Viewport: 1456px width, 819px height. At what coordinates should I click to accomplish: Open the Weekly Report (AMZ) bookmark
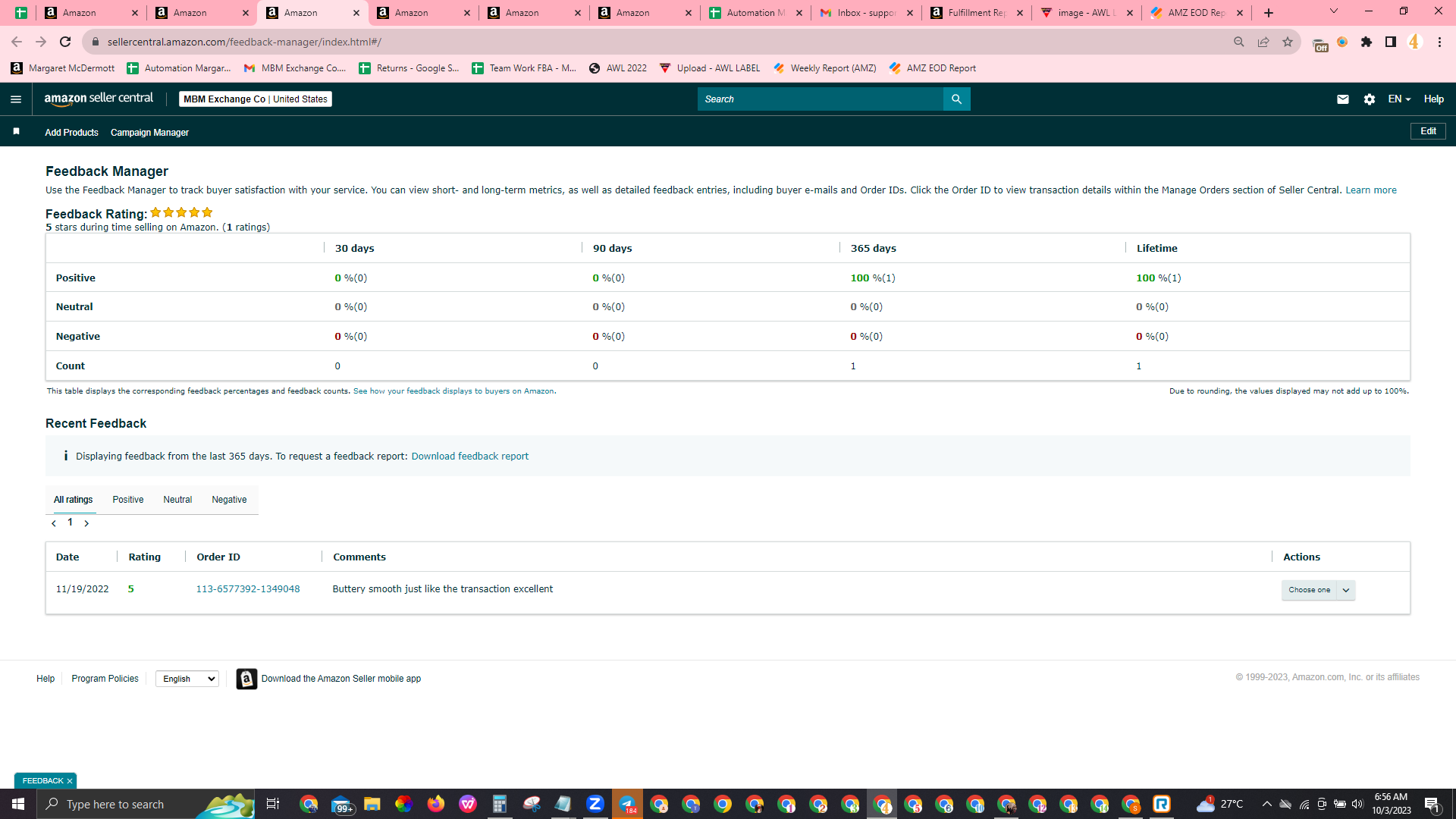(824, 68)
